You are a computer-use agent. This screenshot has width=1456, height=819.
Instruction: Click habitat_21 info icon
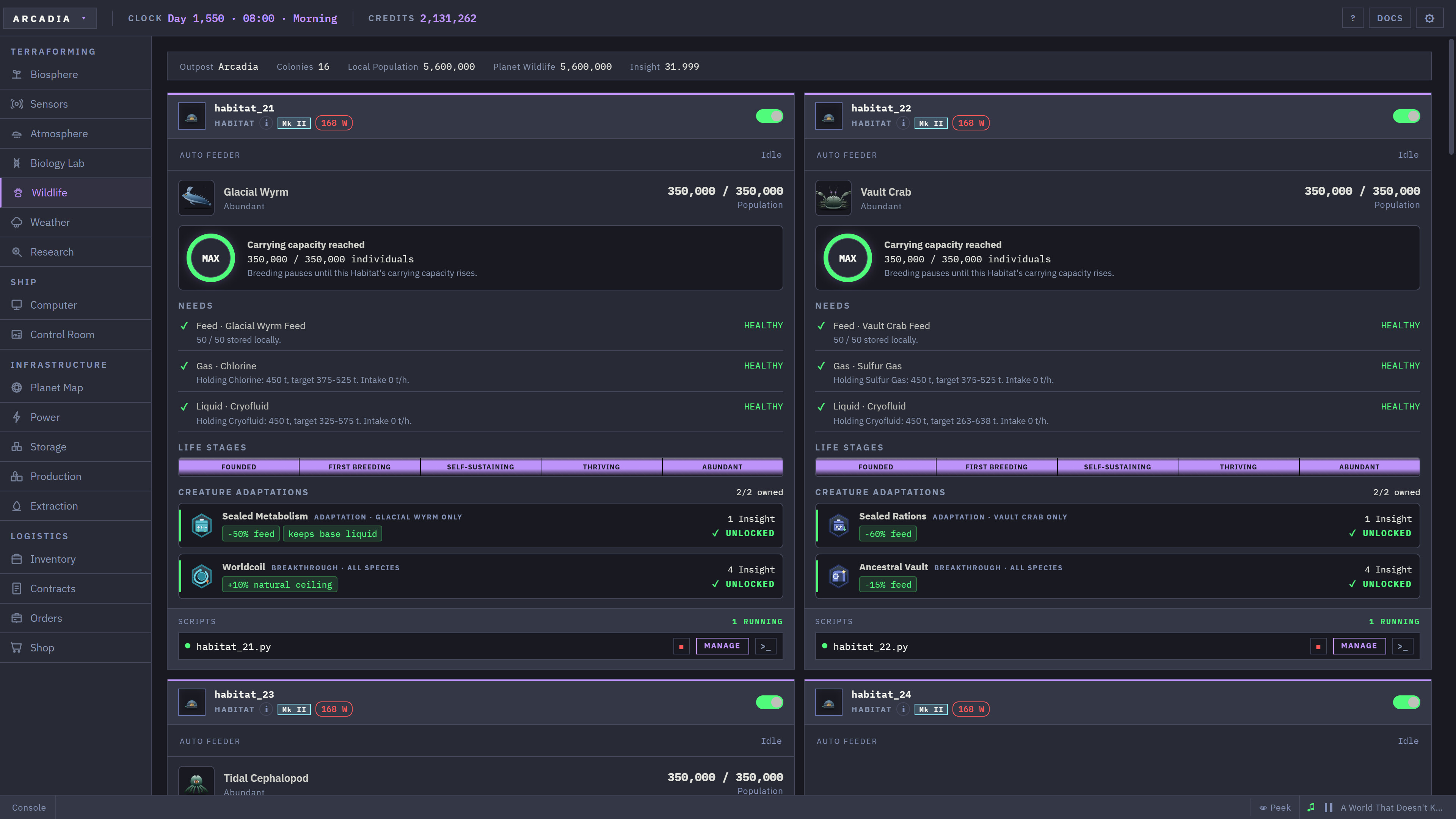[266, 122]
